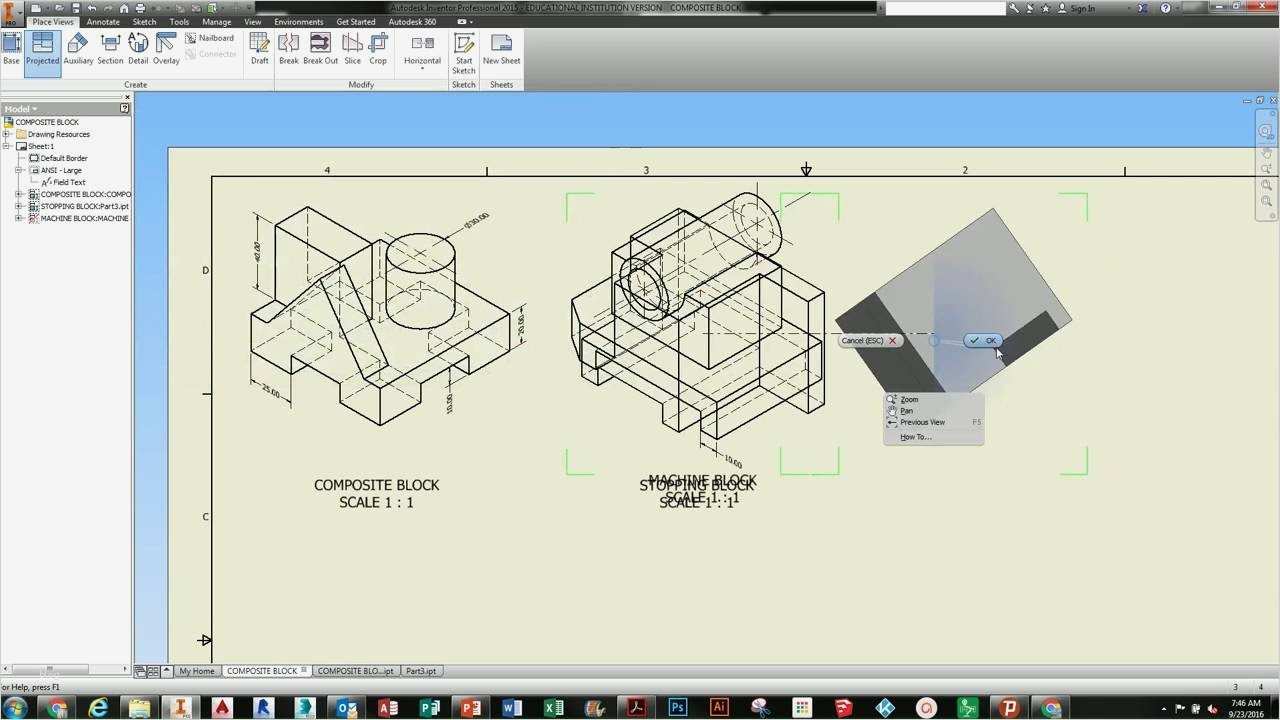Apply the Break tool
This screenshot has width=1280, height=720.
click(289, 49)
